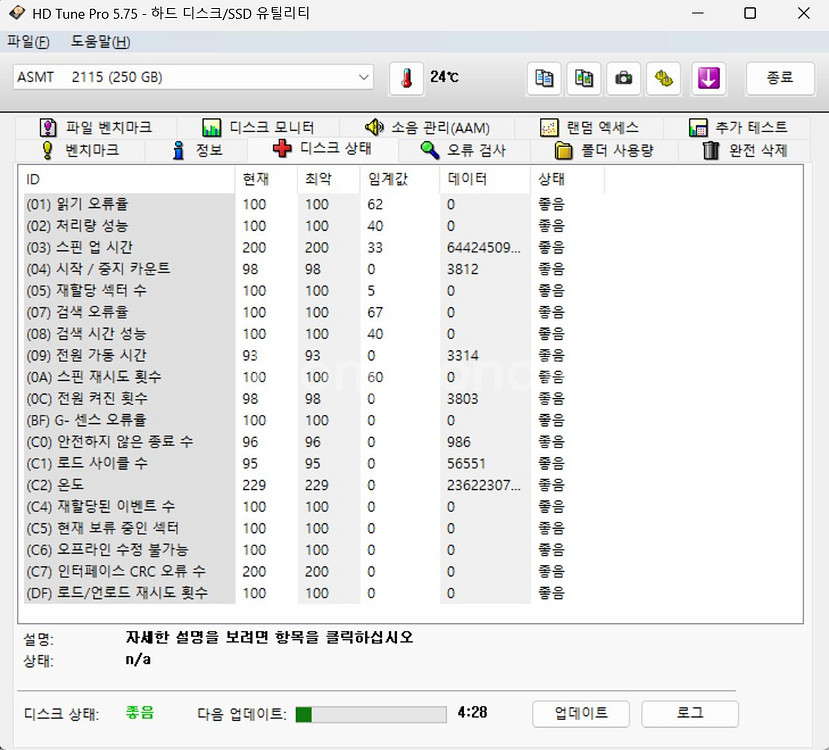The height and width of the screenshot is (750, 829).
Task: Click the camera save screenshot icon
Action: [x=624, y=78]
